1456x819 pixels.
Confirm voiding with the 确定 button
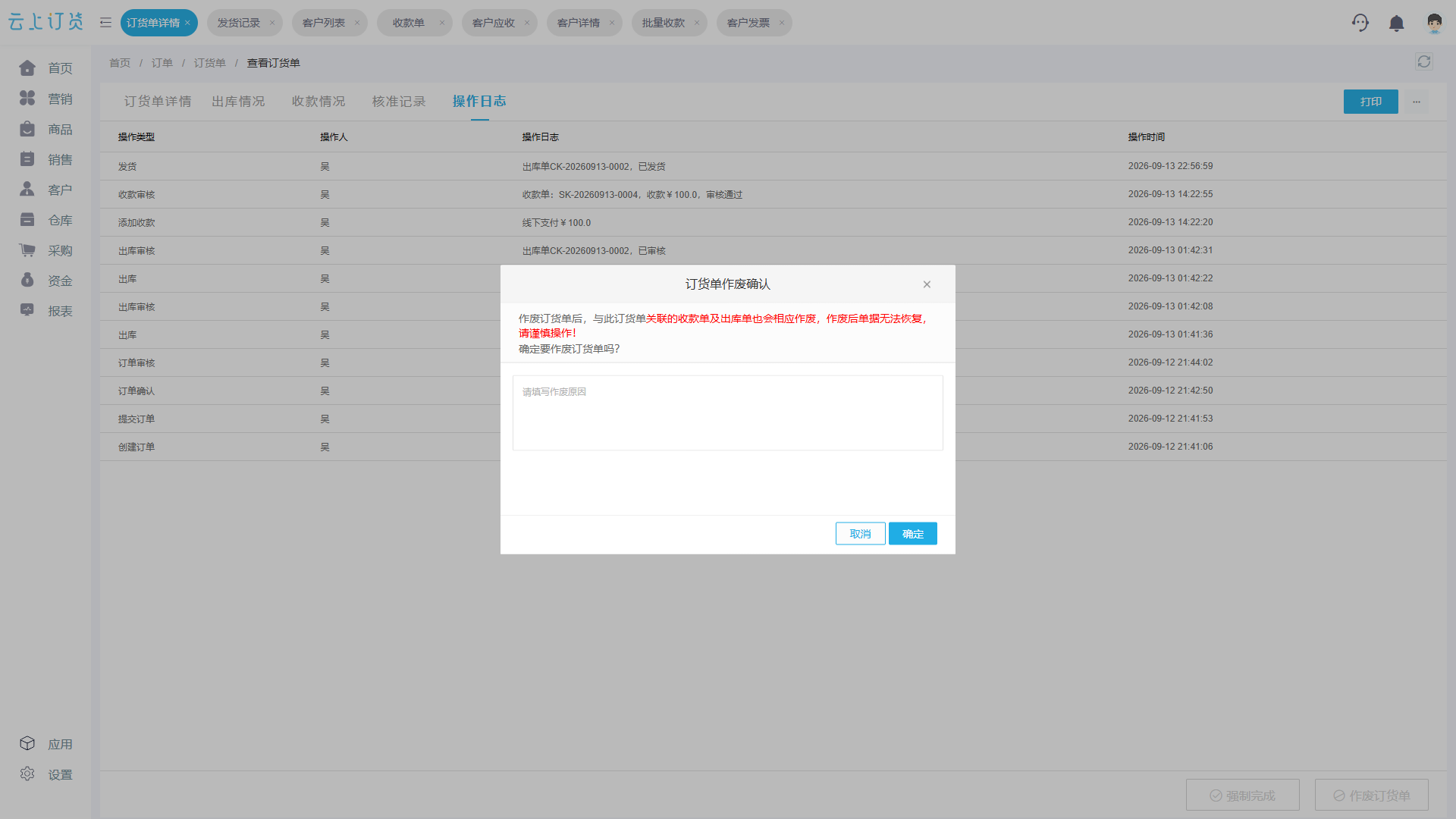(x=913, y=534)
